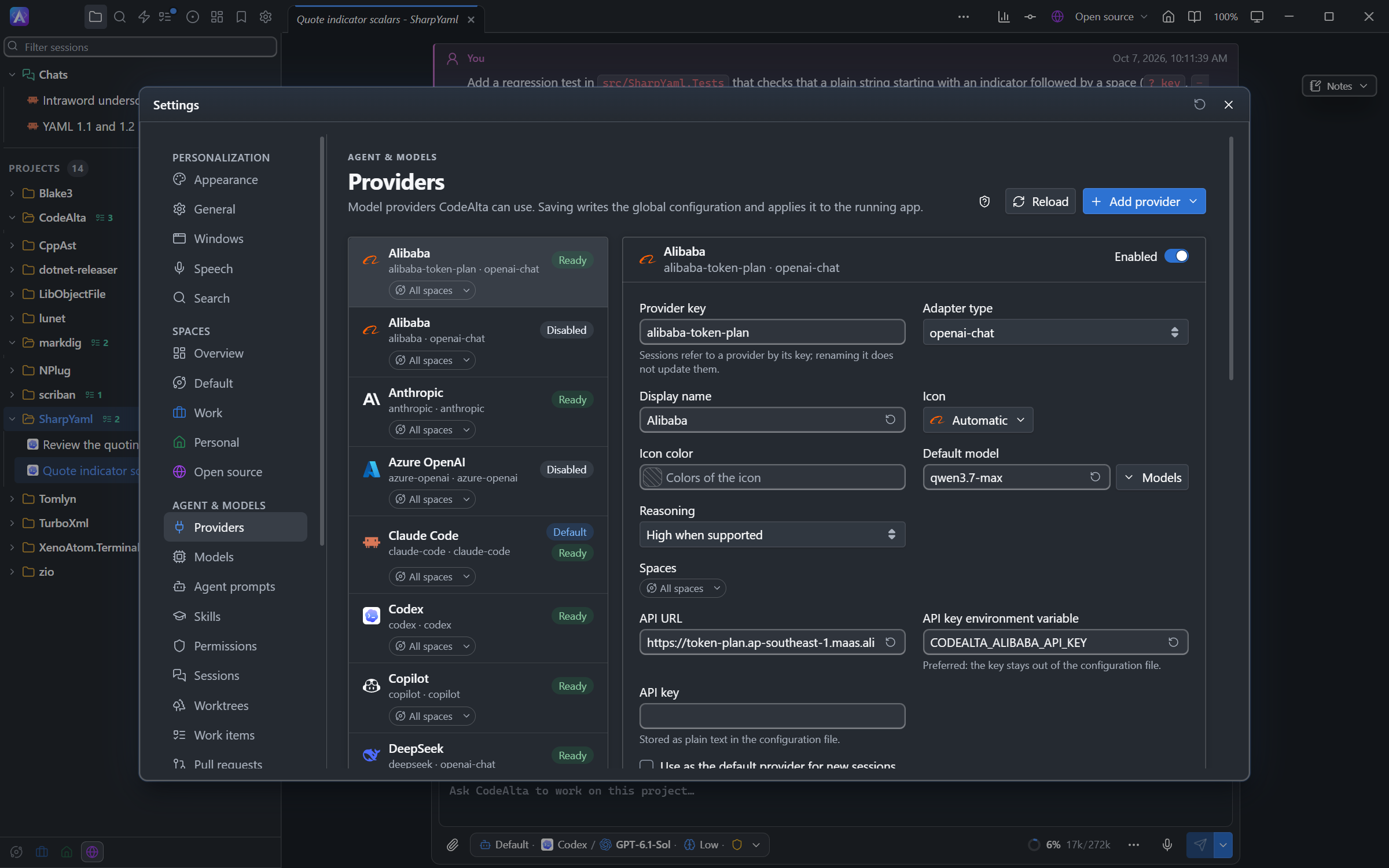Close the Quote indicator scalars tab

coord(471,20)
